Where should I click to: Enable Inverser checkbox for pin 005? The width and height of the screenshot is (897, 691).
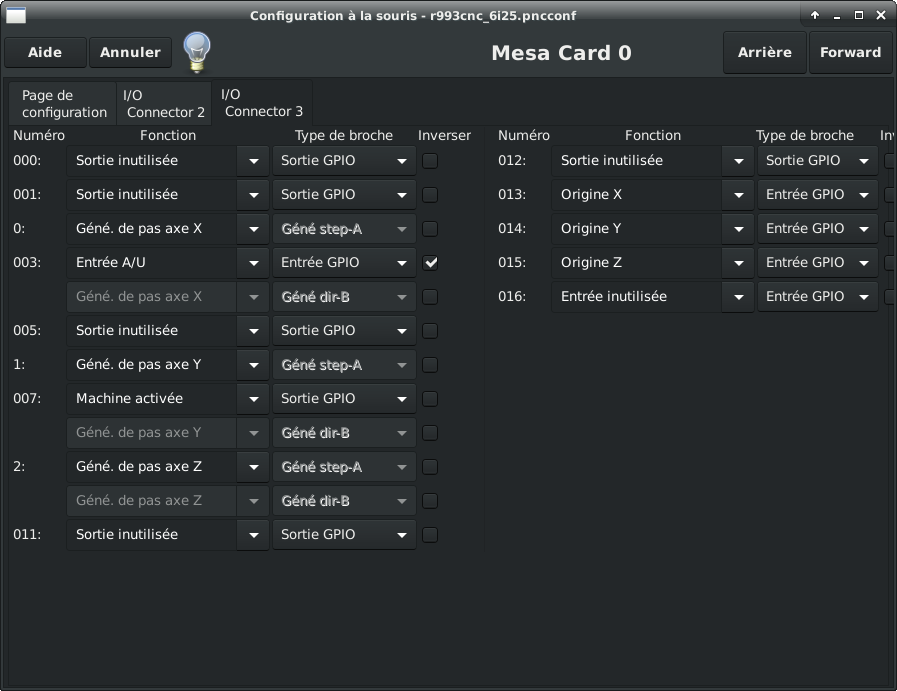coord(430,331)
